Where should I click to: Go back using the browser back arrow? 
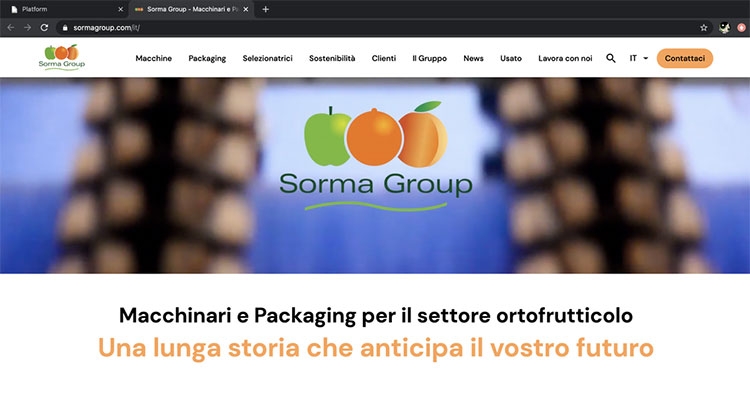pos(11,28)
